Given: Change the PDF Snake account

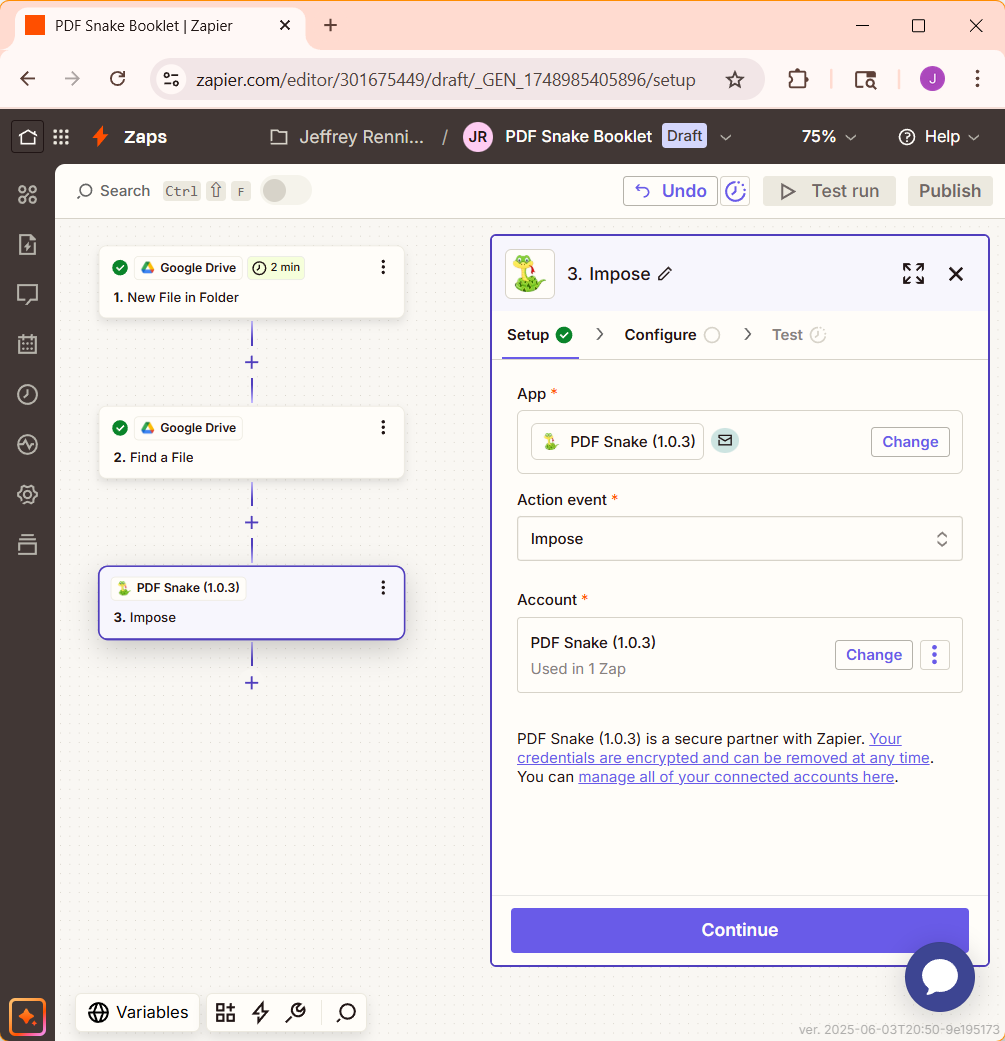Looking at the screenshot, I should click(x=874, y=655).
